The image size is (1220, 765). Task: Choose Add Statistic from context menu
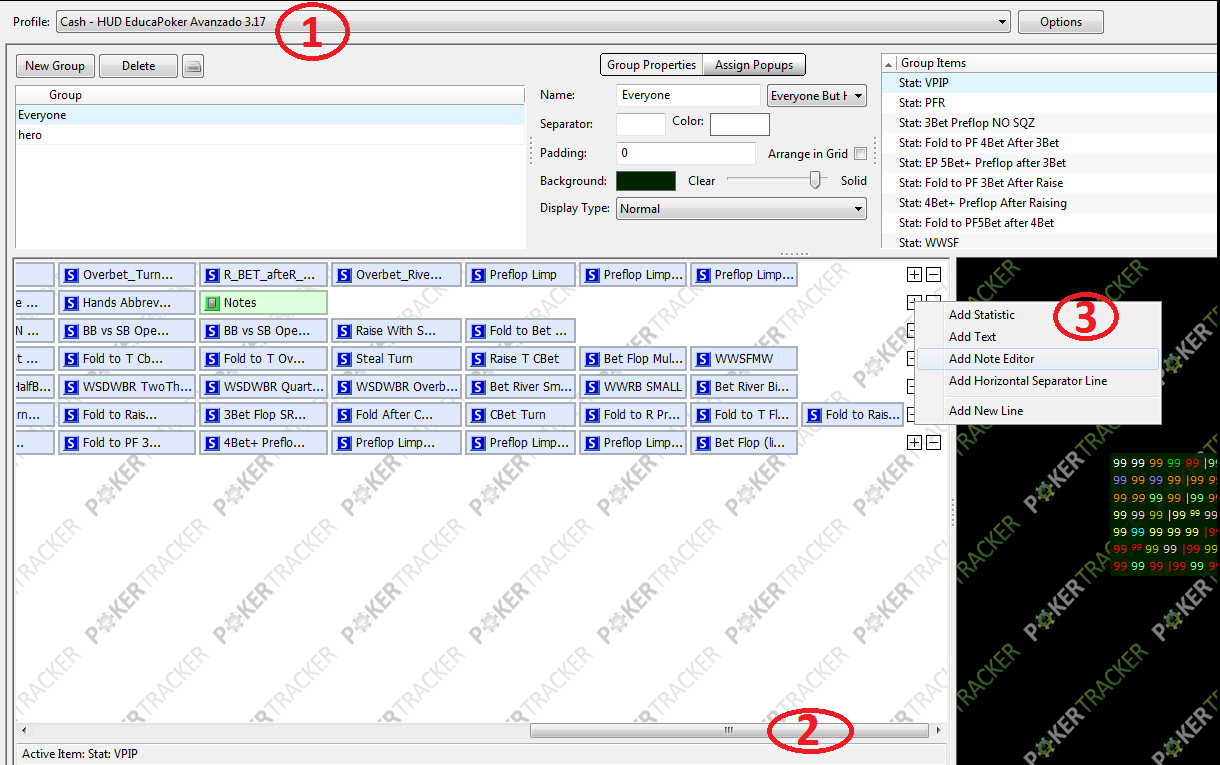(1037, 315)
